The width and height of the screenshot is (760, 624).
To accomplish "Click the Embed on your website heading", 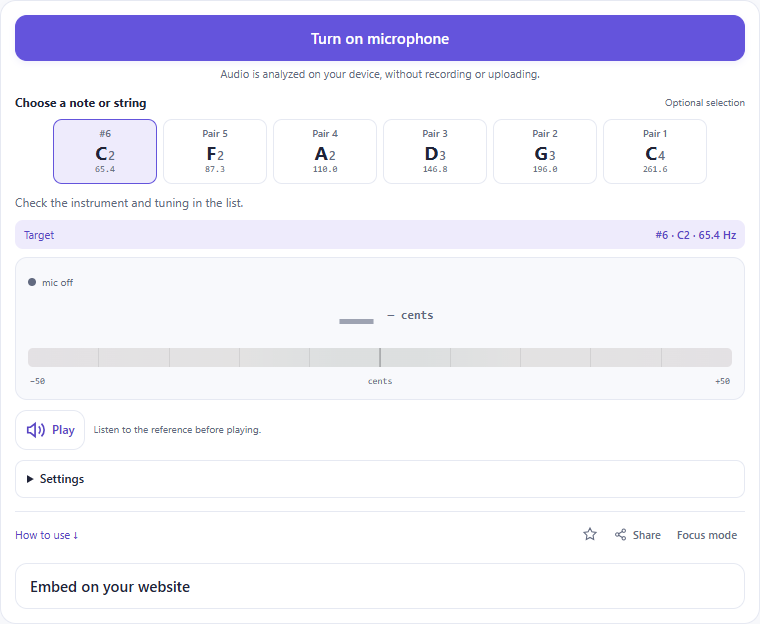I will point(110,587).
